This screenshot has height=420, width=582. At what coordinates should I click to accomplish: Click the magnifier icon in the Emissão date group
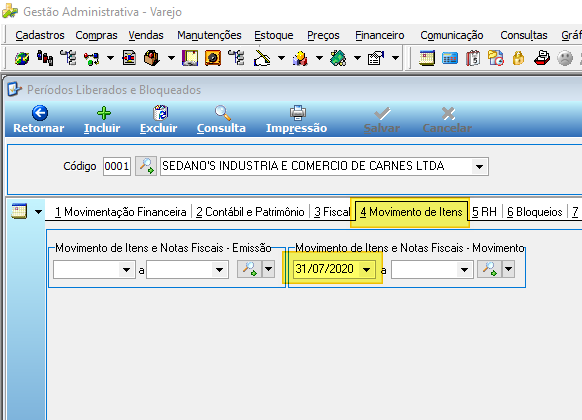coord(249,269)
